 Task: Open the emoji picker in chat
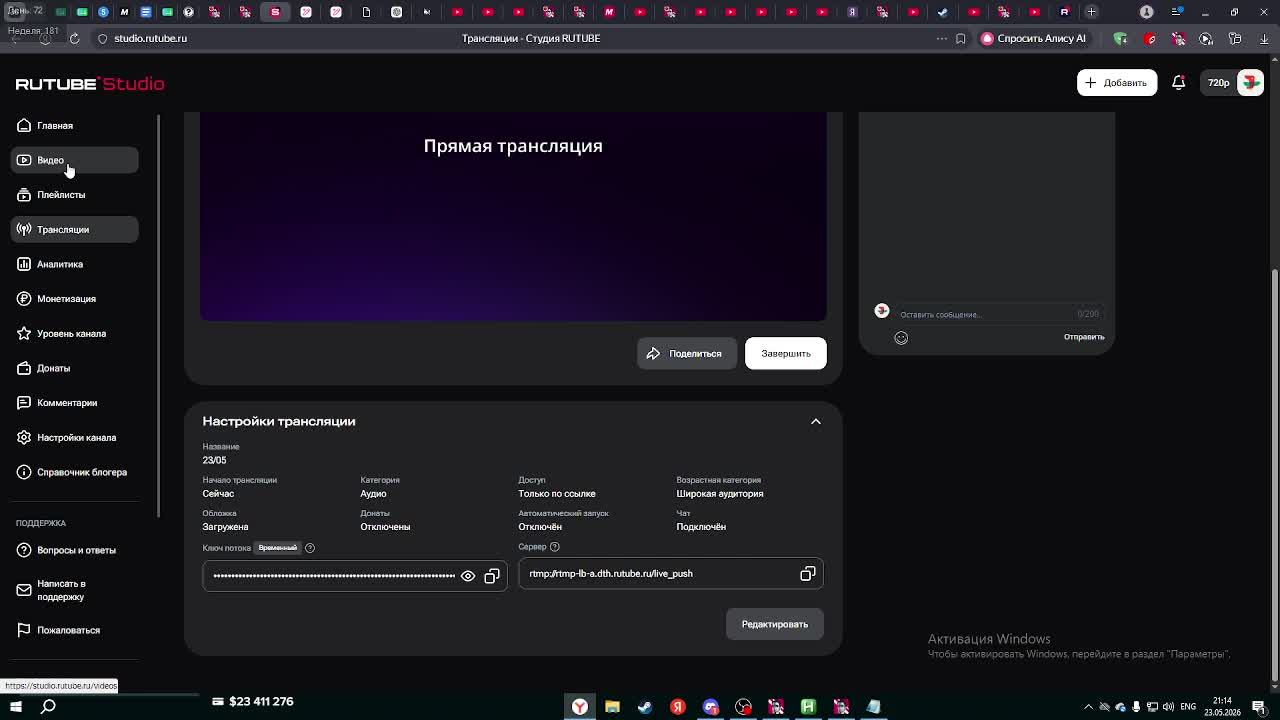click(901, 338)
